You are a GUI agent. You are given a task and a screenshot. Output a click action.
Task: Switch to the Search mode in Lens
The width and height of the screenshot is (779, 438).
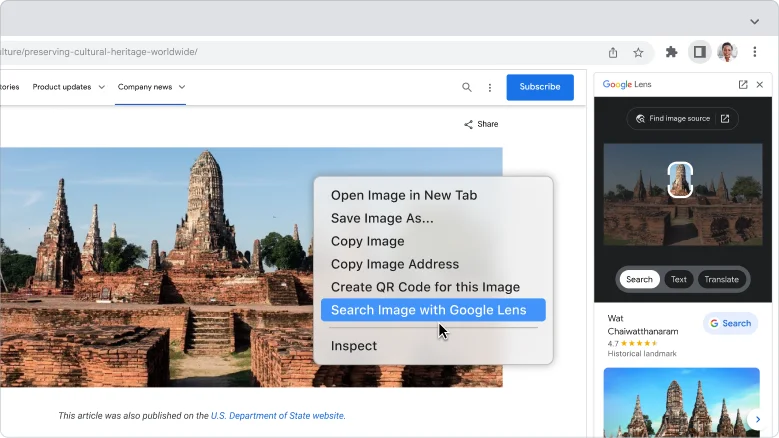(639, 279)
